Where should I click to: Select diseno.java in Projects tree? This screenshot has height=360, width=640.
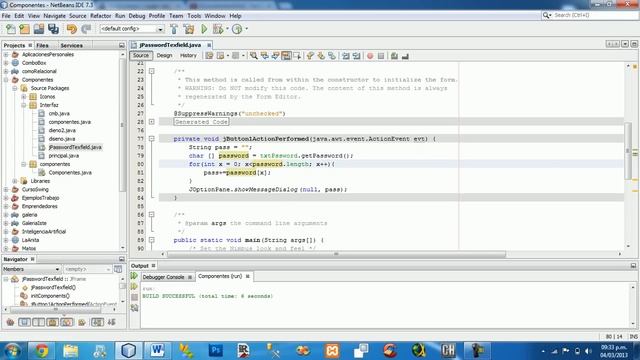pos(62,139)
